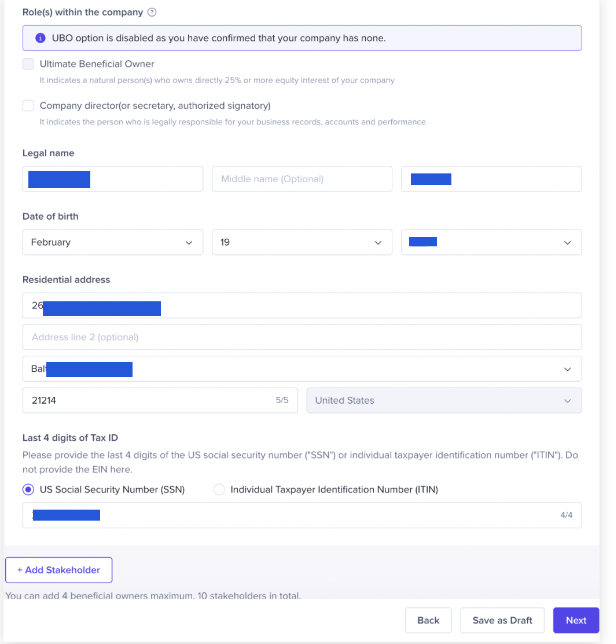Click the United States country dropdown
The height and width of the screenshot is (644, 616).
pyautogui.click(x=443, y=400)
